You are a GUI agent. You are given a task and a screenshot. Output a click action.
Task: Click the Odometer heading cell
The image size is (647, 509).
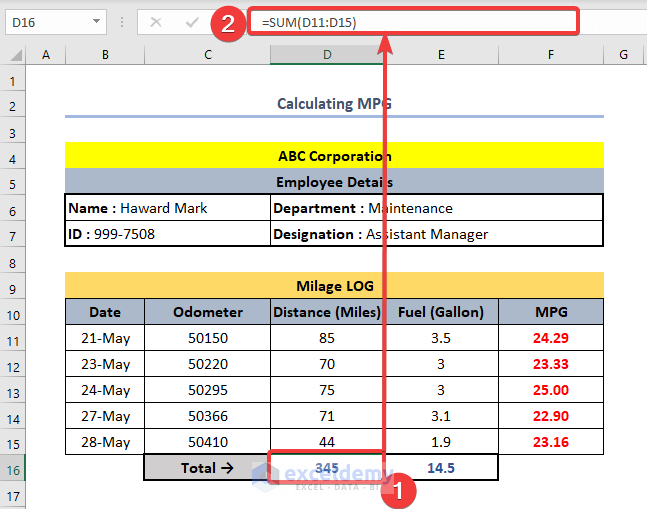[x=207, y=311]
